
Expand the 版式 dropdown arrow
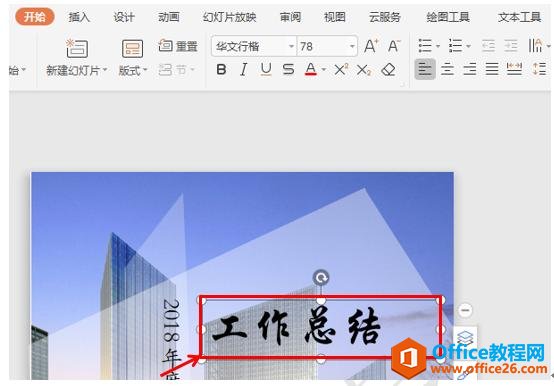click(x=145, y=70)
